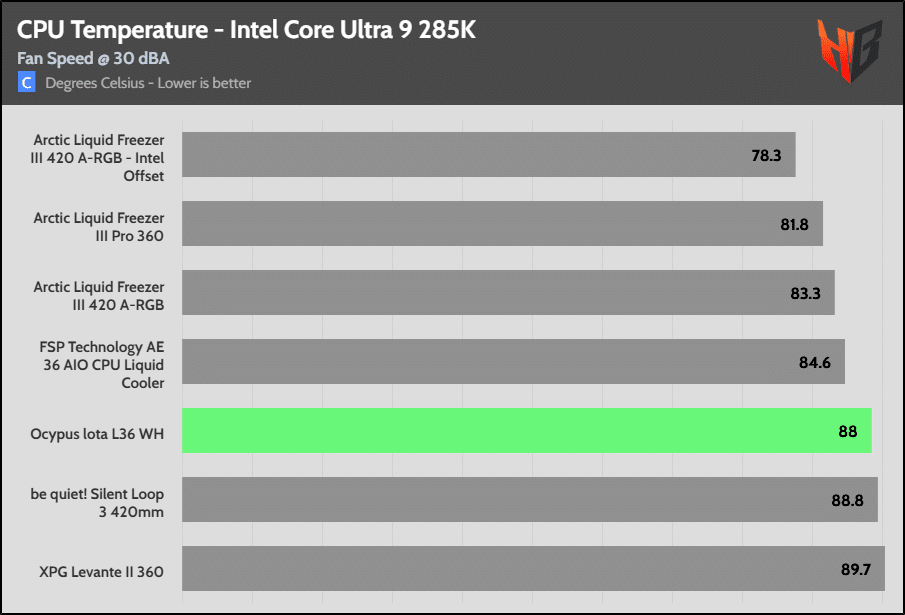The height and width of the screenshot is (615, 905).
Task: Click the 88 value on green bar
Action: pyautogui.click(x=848, y=432)
